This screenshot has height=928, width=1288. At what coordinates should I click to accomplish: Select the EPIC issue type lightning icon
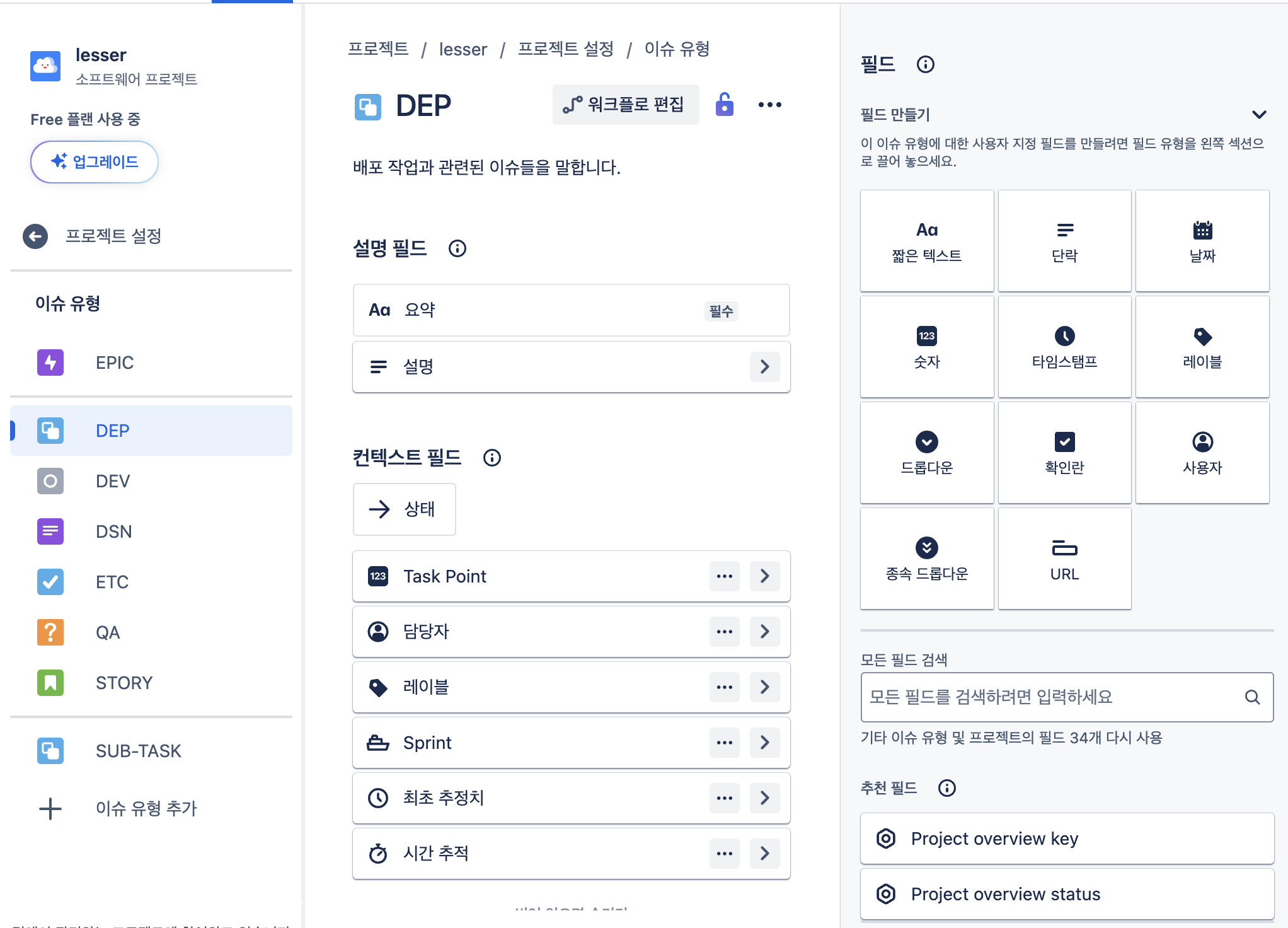click(x=50, y=362)
